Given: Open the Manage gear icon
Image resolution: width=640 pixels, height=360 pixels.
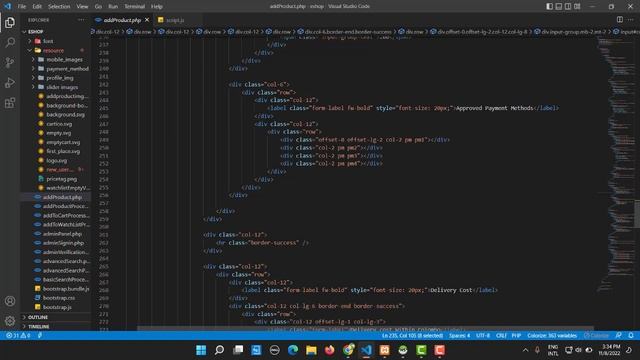Looking at the screenshot, I should pyautogui.click(x=10, y=321).
